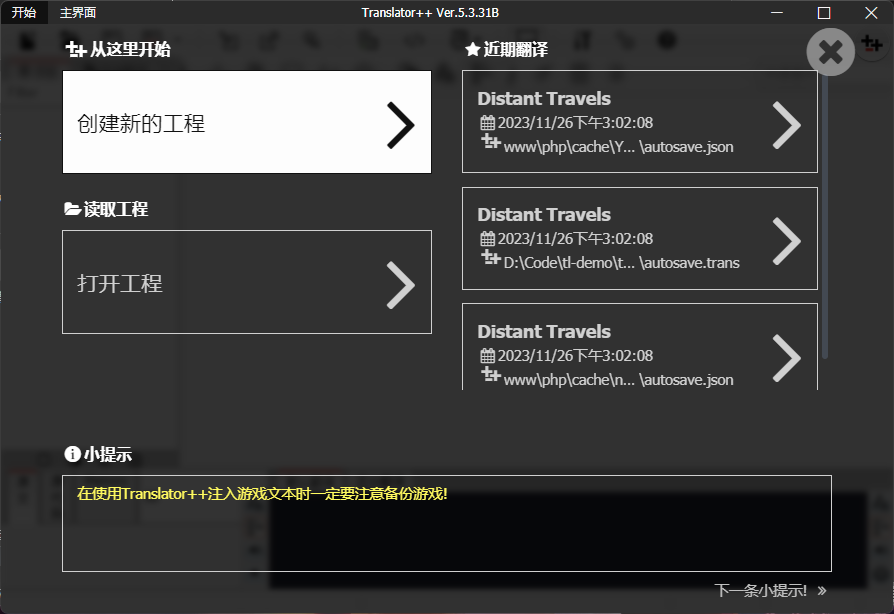Viewport: 894px width, 614px height.
Task: Close the start overlay with round X button
Action: (x=830, y=52)
